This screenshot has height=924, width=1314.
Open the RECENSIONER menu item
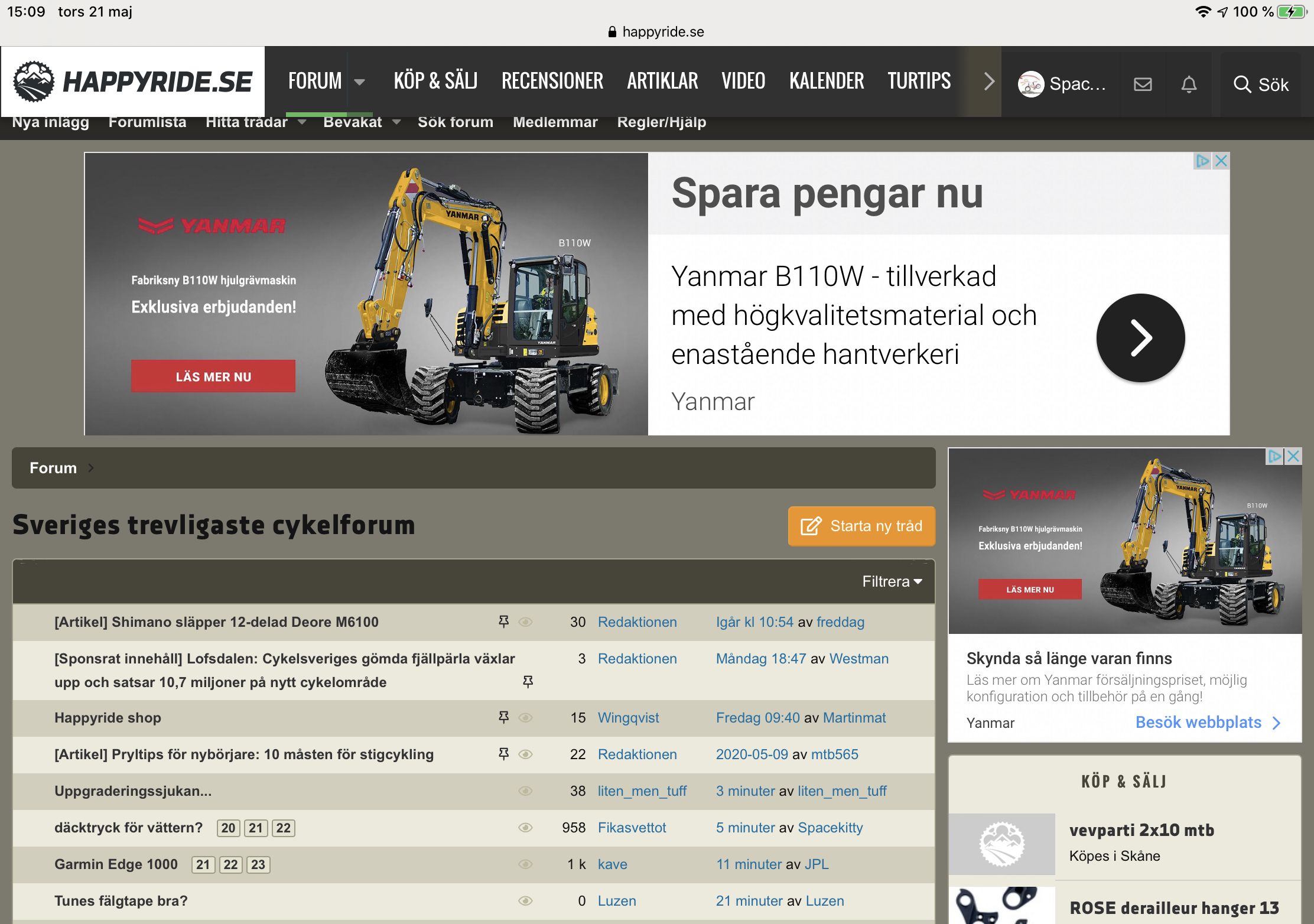552,81
